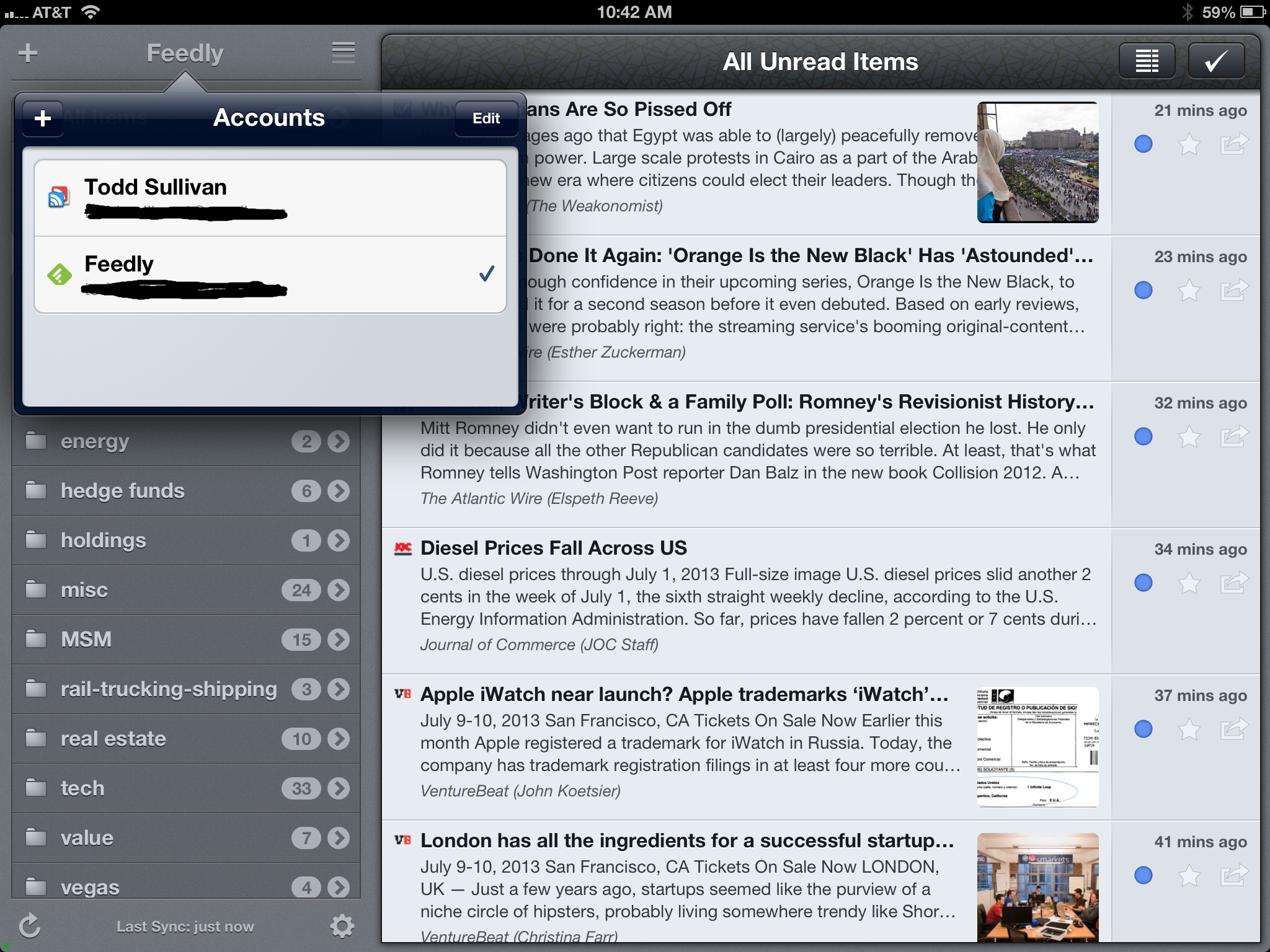Tap the list view layout icon

(1147, 61)
